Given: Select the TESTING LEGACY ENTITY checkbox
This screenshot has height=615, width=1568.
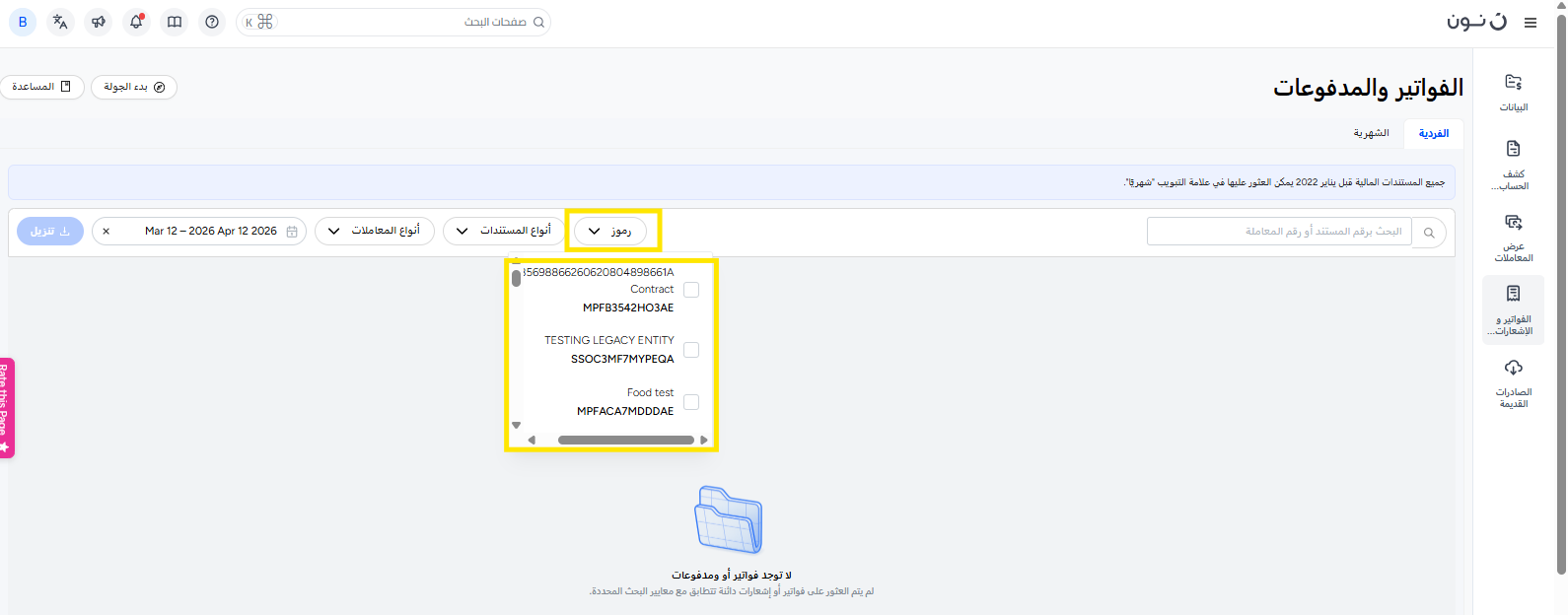Looking at the screenshot, I should tap(691, 350).
